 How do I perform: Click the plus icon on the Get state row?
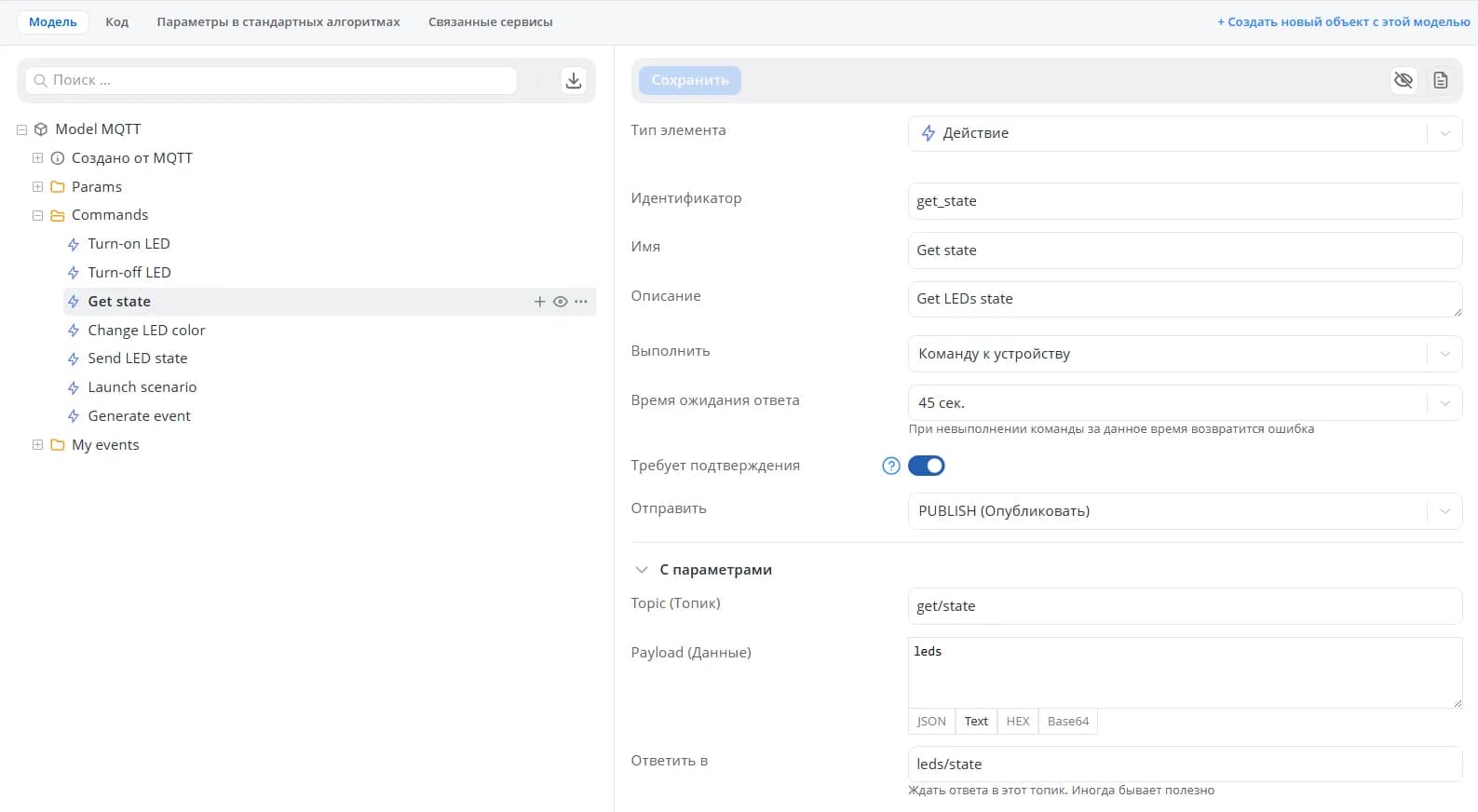[539, 302]
